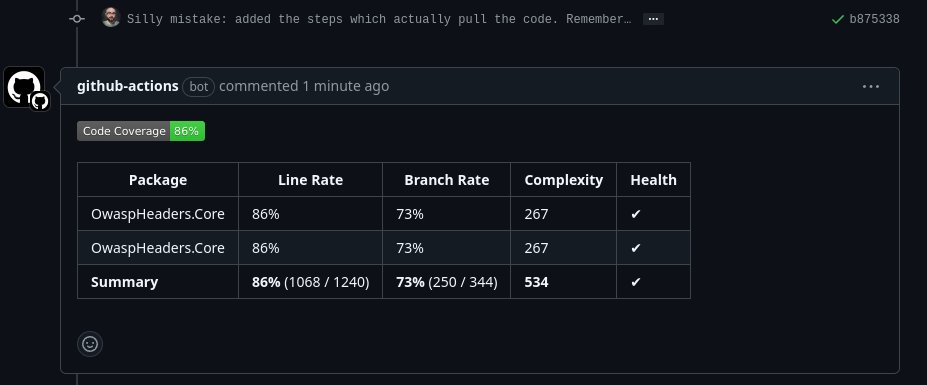Open the comment options three-dot menu

(x=870, y=86)
